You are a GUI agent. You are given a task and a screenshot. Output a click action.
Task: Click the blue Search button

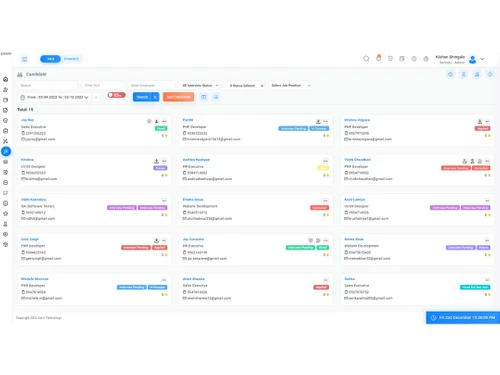point(142,97)
